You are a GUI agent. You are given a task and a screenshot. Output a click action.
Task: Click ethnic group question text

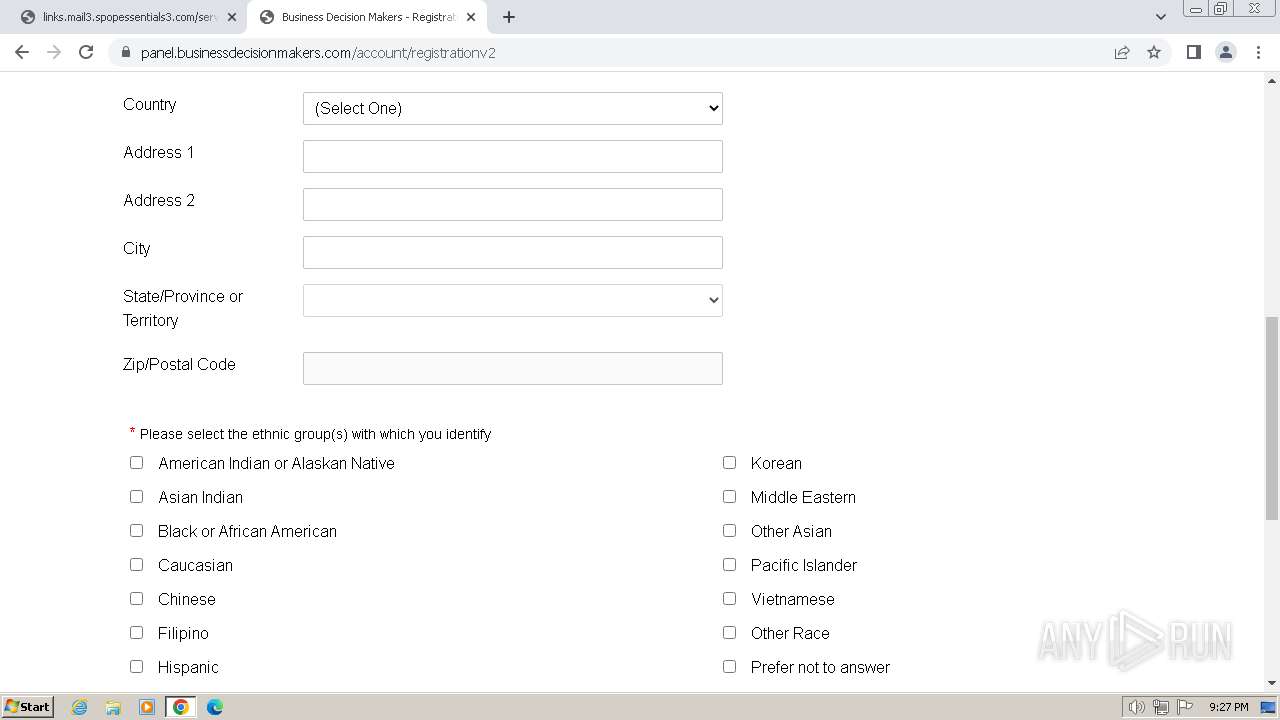[x=315, y=434]
